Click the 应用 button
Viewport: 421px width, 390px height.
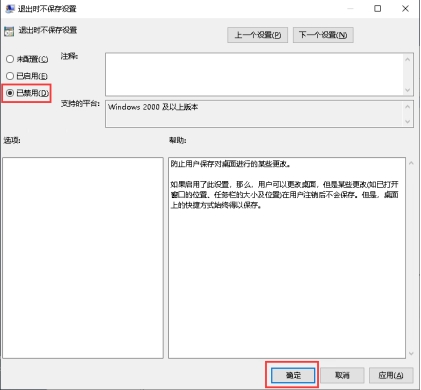pyautogui.click(x=391, y=375)
